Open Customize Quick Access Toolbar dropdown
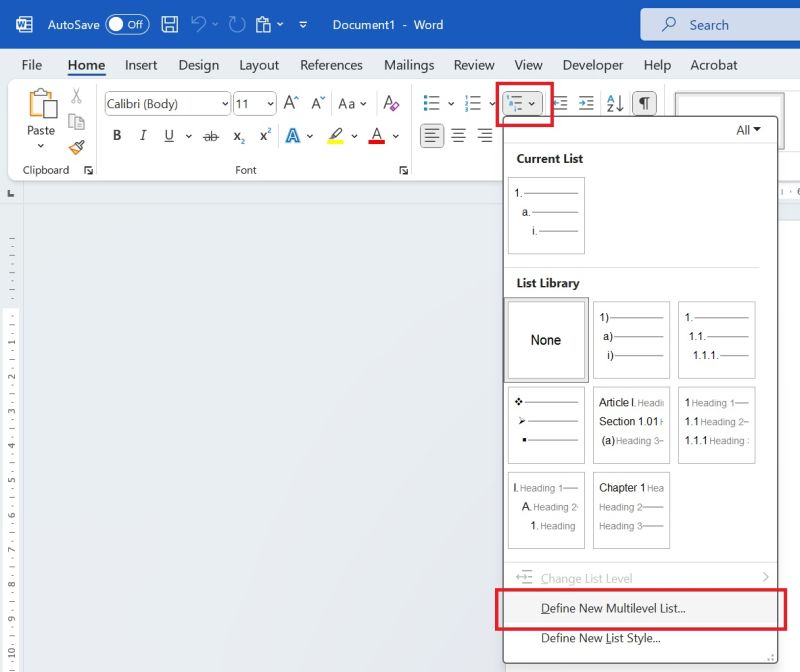Image resolution: width=800 pixels, height=672 pixels. (303, 24)
